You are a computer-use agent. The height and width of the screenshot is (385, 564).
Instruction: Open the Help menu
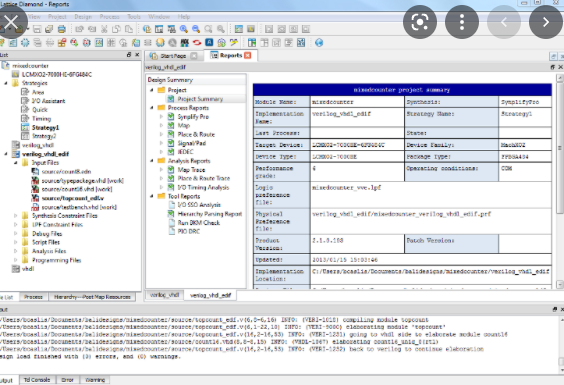(183, 17)
